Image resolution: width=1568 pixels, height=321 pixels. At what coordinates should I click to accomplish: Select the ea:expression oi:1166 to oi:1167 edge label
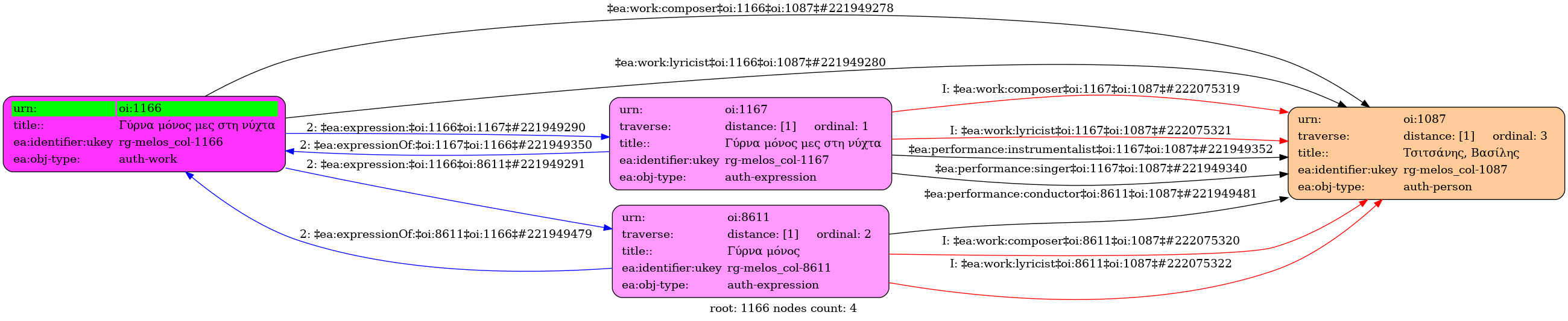(446, 128)
